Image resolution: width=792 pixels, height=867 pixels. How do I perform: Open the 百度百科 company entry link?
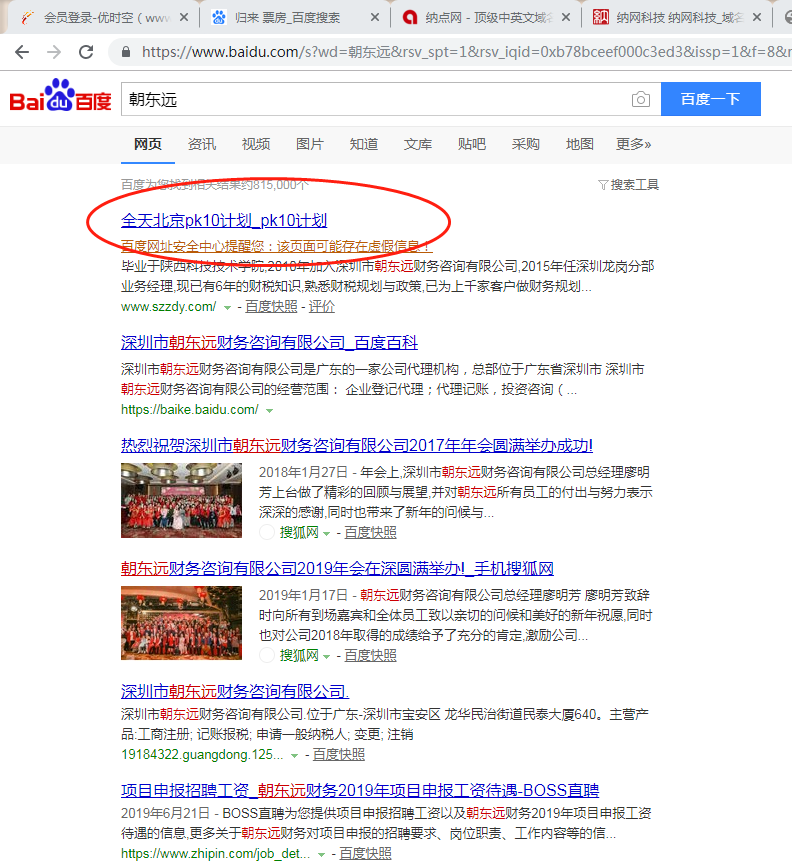(269, 342)
